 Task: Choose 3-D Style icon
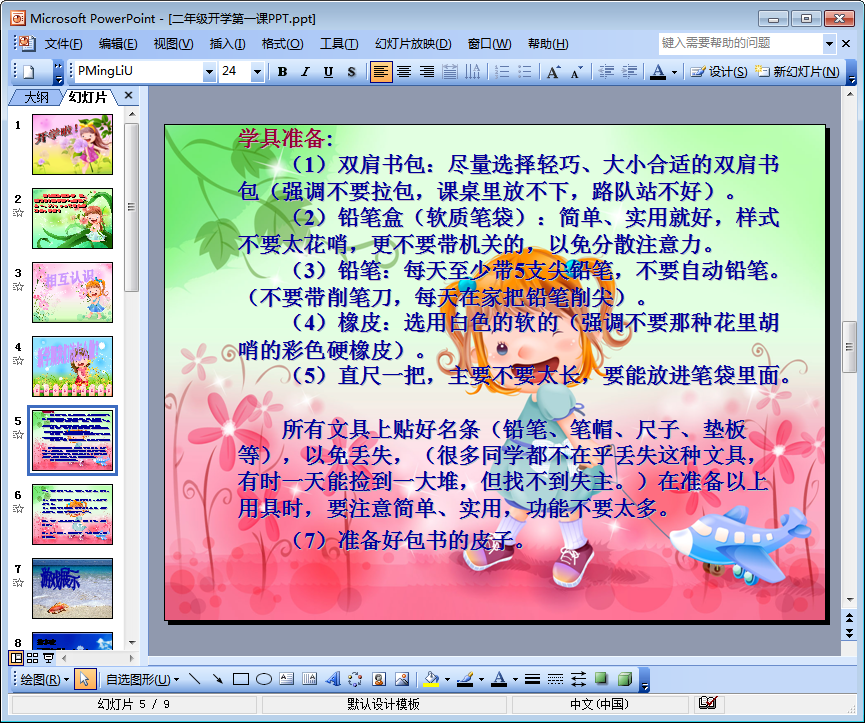[624, 679]
